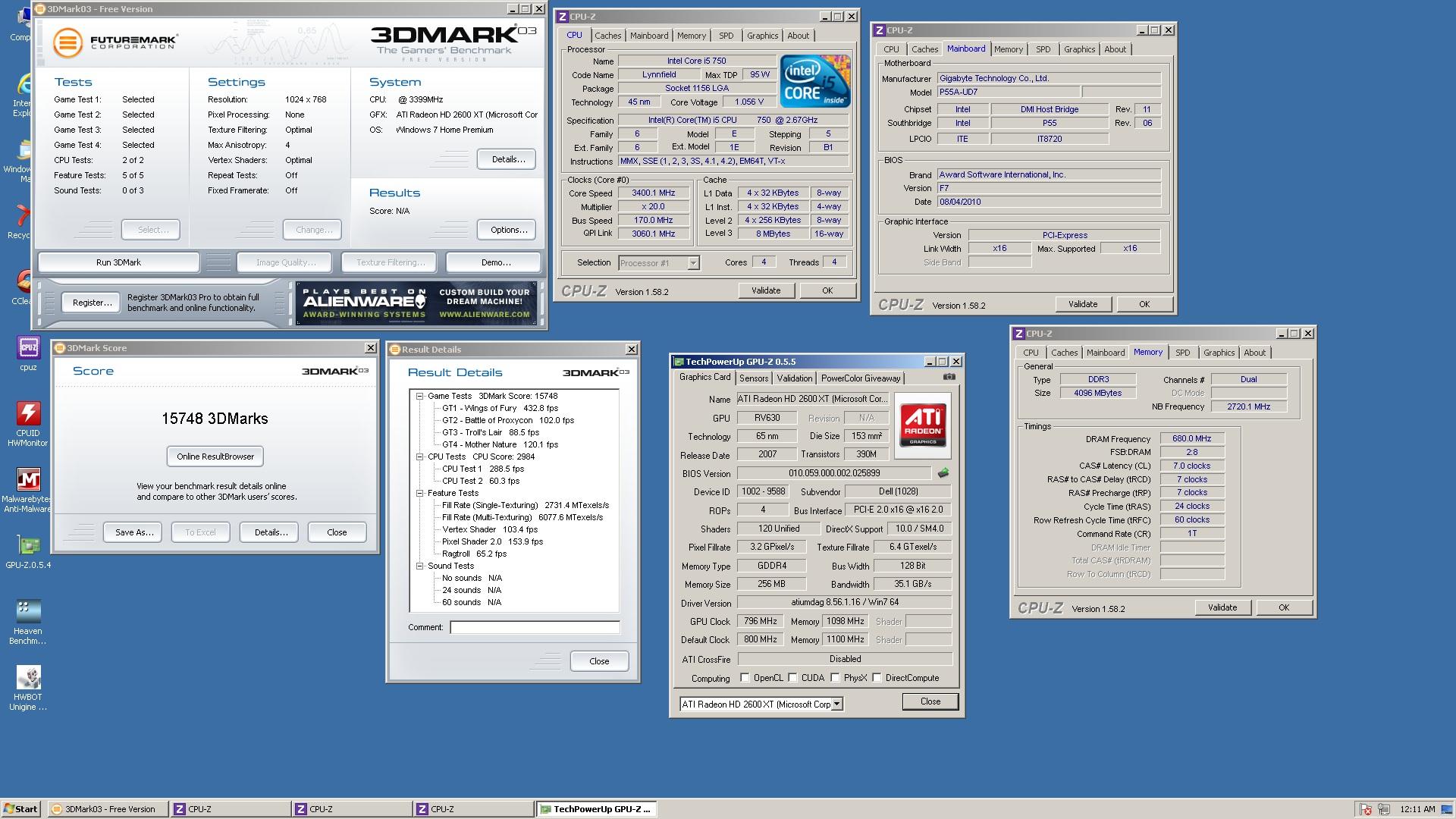
Task: Switch to Sensors tab in GPU-Z
Action: (x=754, y=378)
